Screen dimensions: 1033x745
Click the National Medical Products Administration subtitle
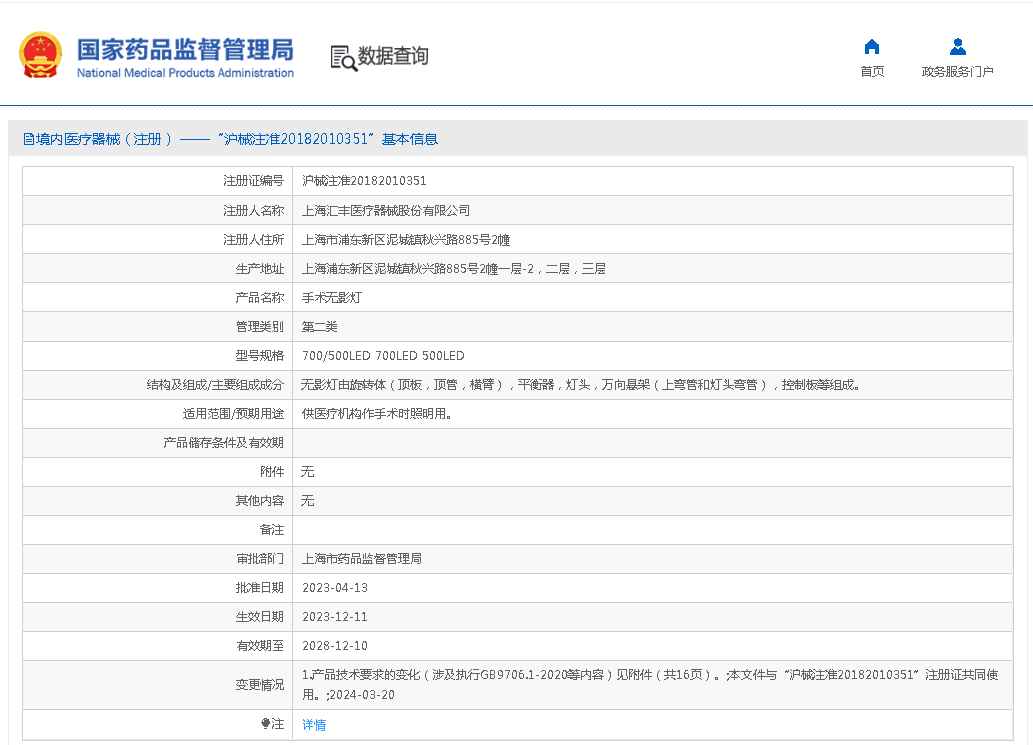[185, 73]
